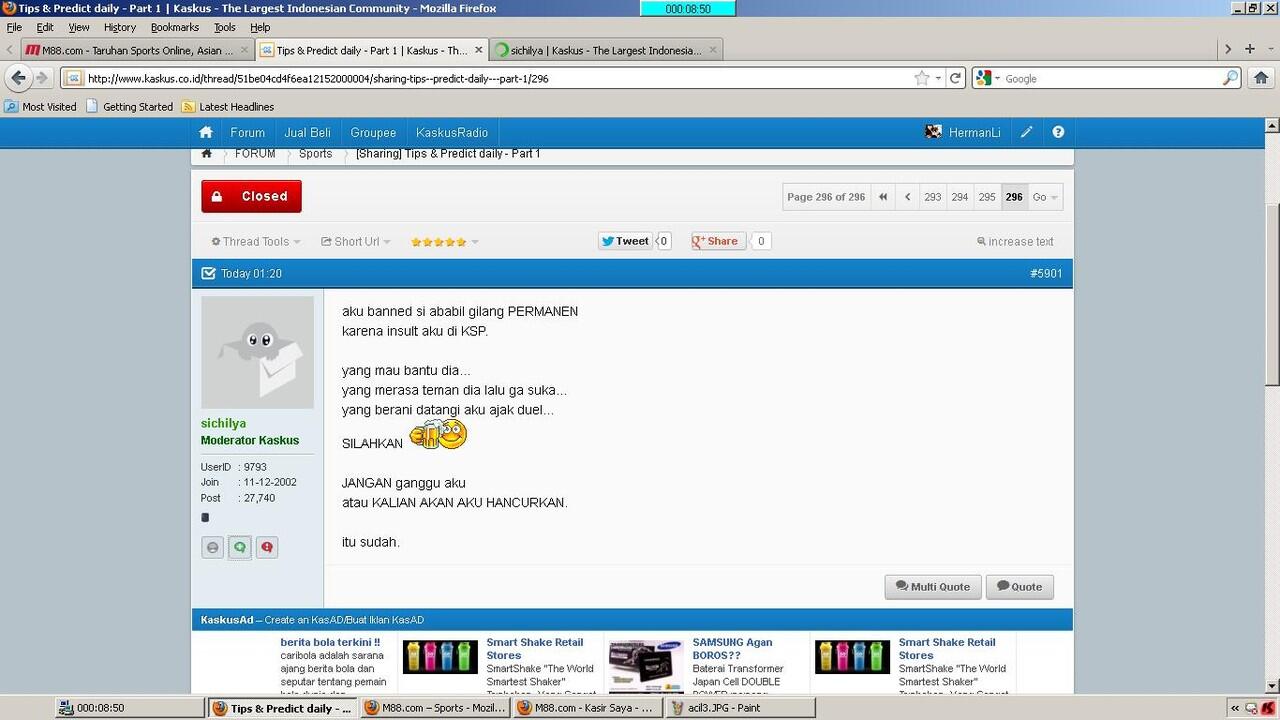1280x720 pixels.
Task: Click the sichilya username link
Action: click(223, 424)
